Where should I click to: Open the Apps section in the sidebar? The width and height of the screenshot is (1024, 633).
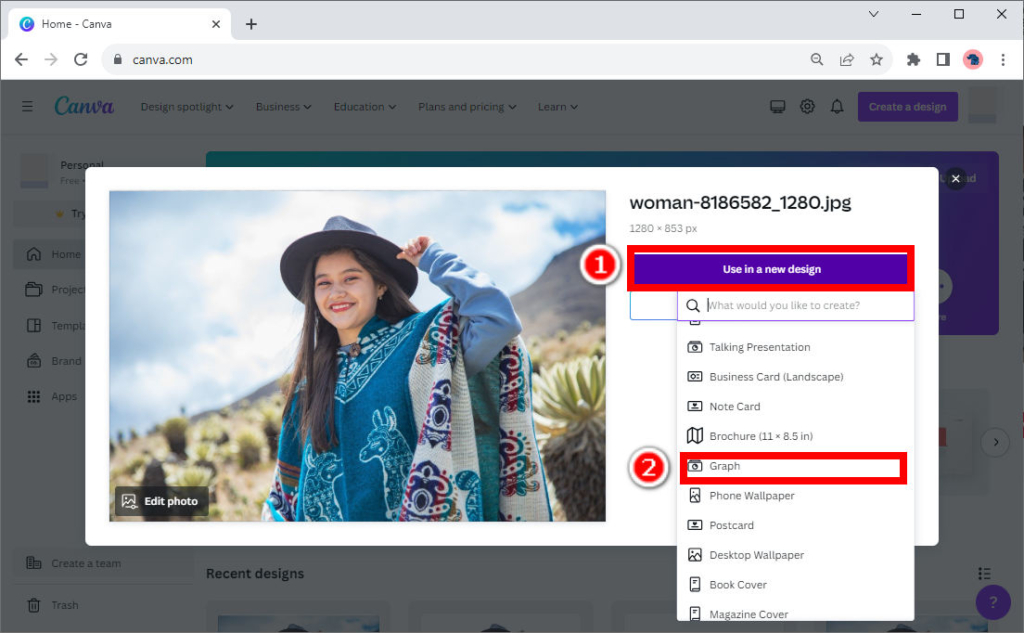[x=62, y=396]
